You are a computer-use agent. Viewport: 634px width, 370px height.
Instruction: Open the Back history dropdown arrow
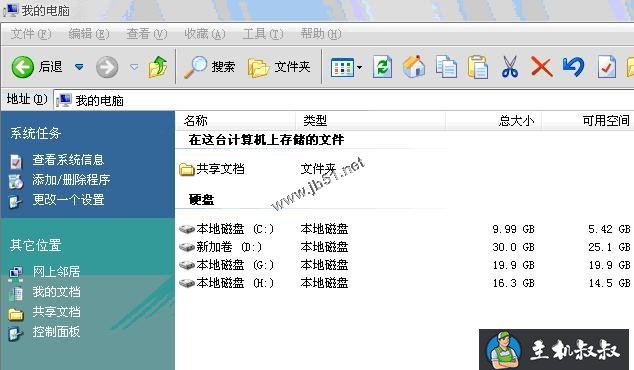coord(79,67)
